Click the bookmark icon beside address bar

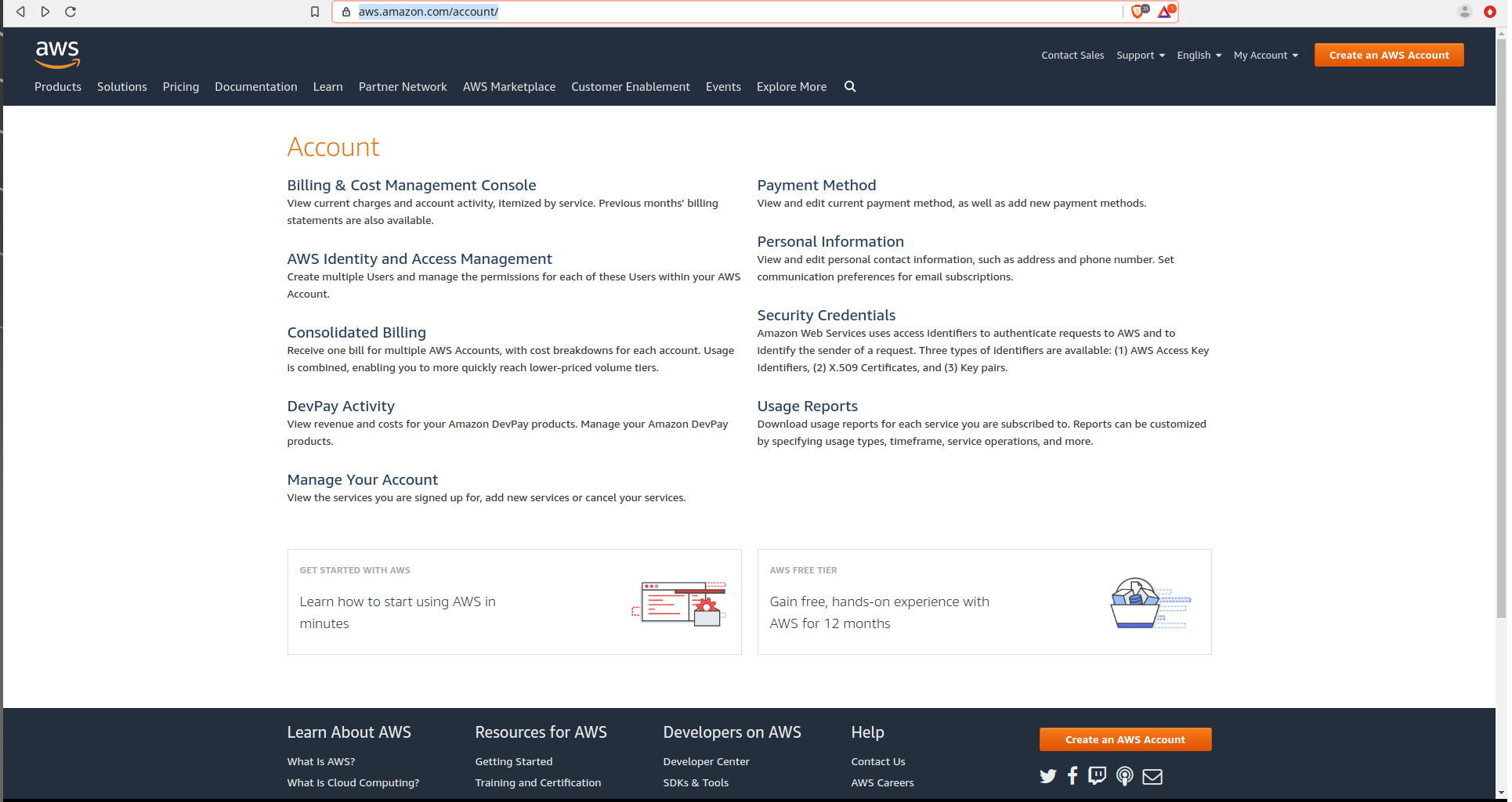pos(315,12)
